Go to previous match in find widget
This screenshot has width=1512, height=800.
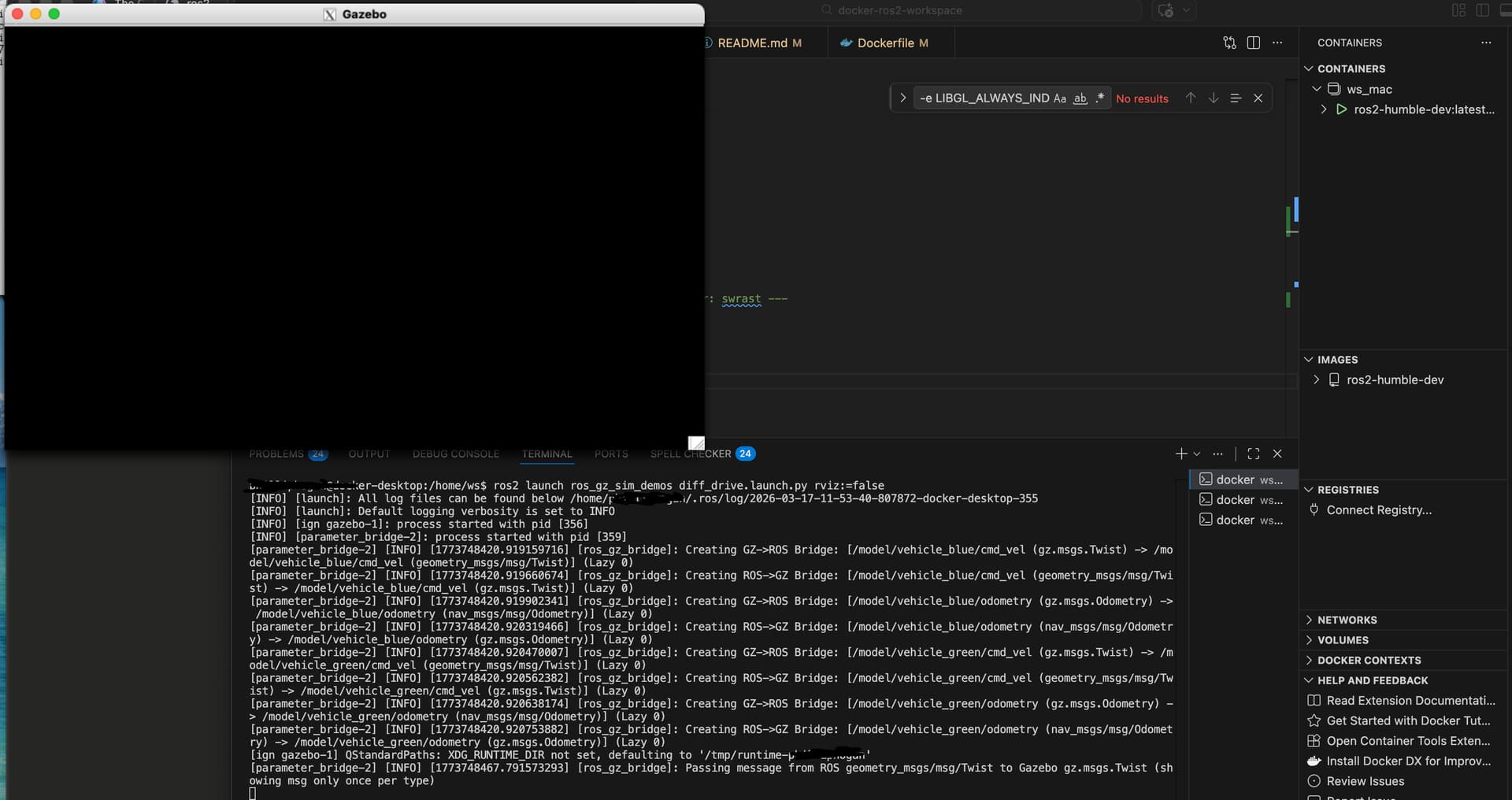click(x=1191, y=98)
